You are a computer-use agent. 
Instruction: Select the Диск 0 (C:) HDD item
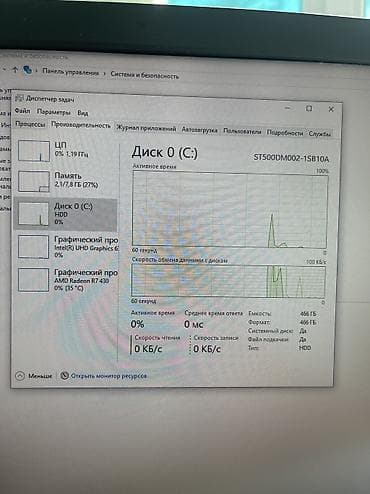click(x=66, y=214)
